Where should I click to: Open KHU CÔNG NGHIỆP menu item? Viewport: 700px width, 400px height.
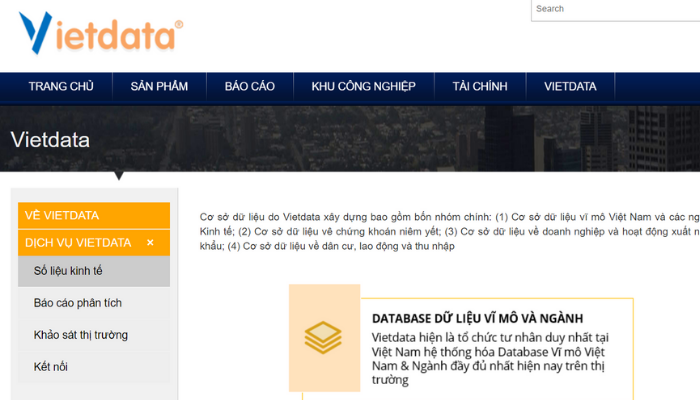[364, 87]
